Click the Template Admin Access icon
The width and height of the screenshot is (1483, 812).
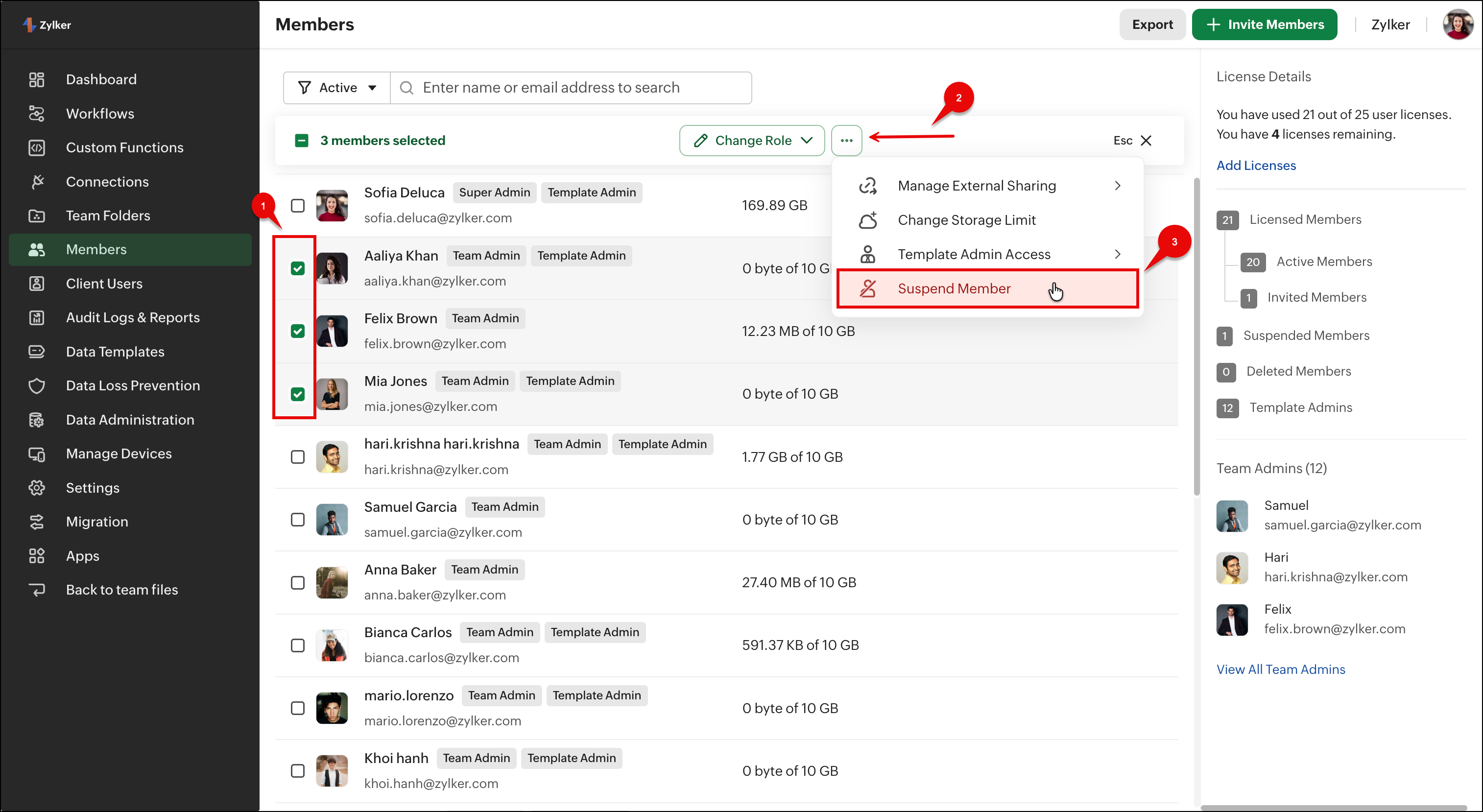(867, 254)
